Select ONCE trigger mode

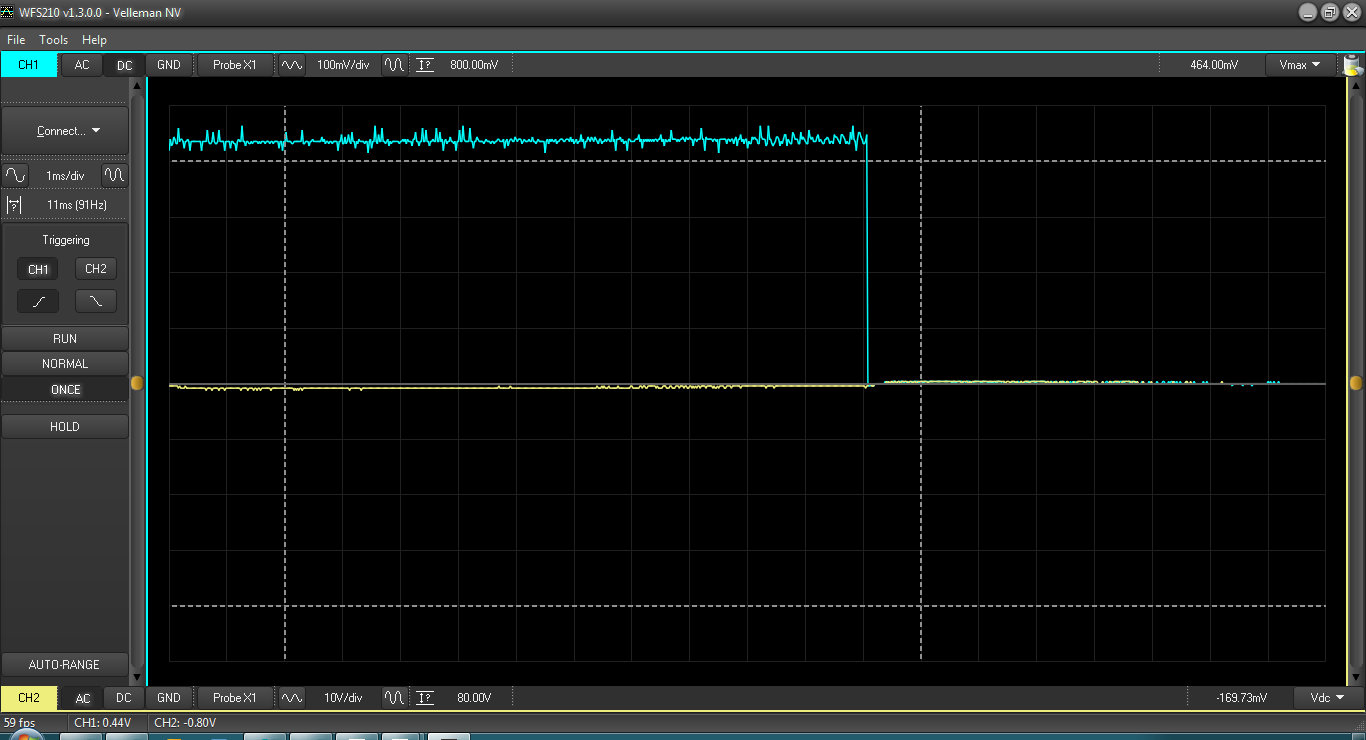(65, 390)
